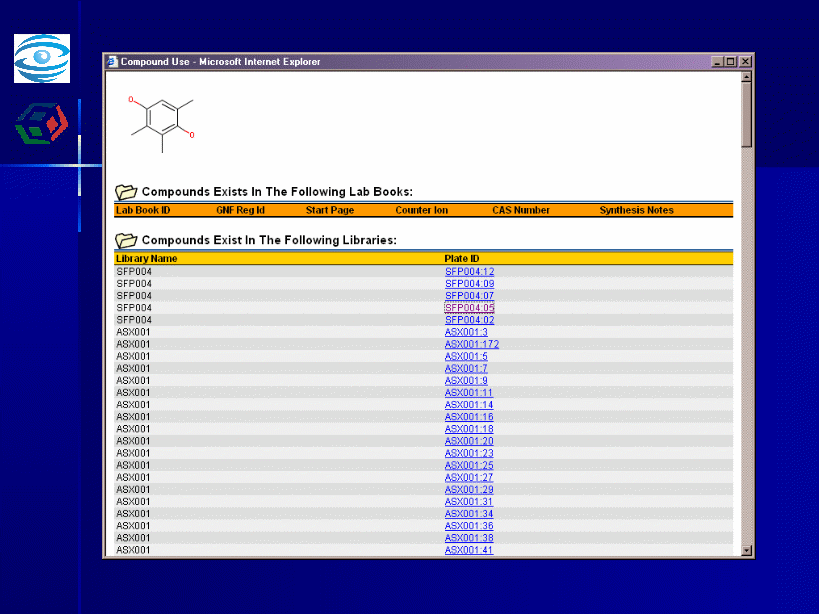Image resolution: width=819 pixels, height=614 pixels.
Task: Open the visited SFP004:05 plate link
Action: pyautogui.click(x=469, y=308)
